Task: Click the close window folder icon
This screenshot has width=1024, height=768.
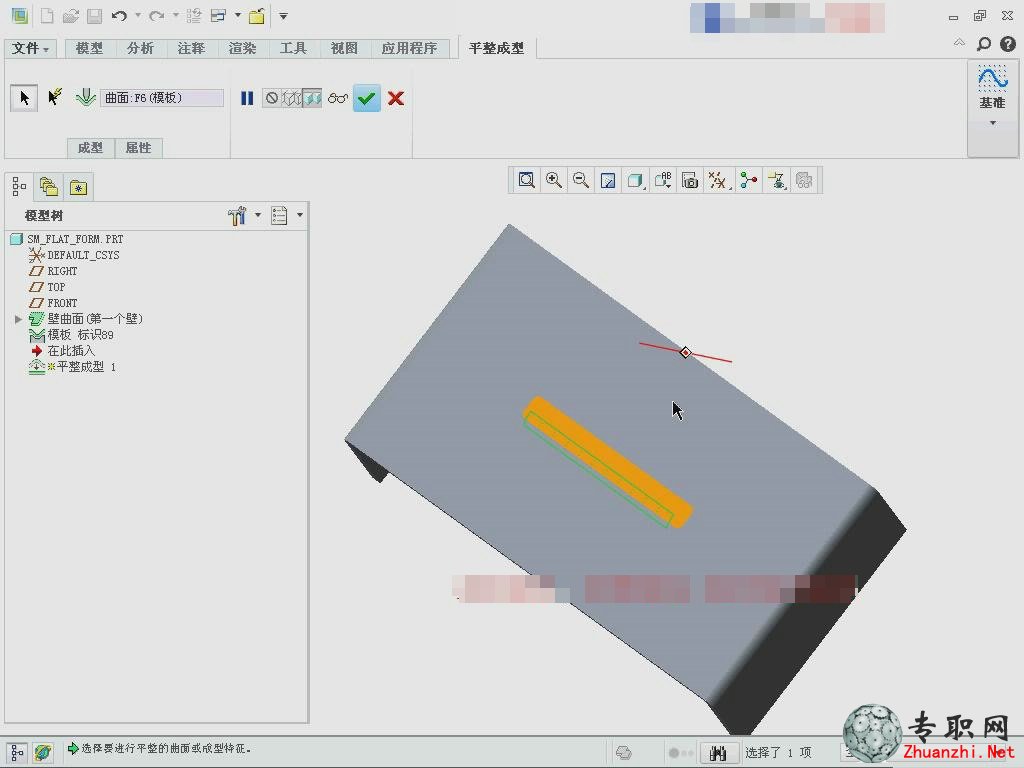Action: tap(257, 16)
